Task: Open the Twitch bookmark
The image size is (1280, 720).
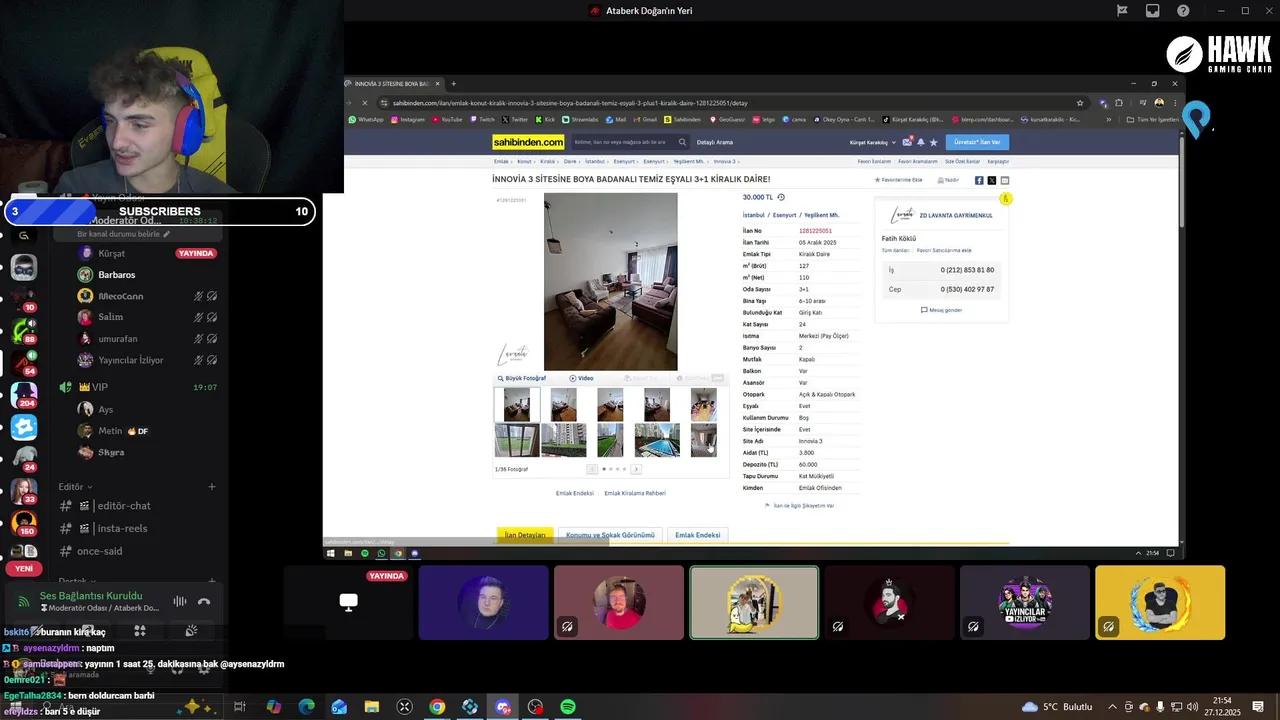Action: click(x=482, y=119)
